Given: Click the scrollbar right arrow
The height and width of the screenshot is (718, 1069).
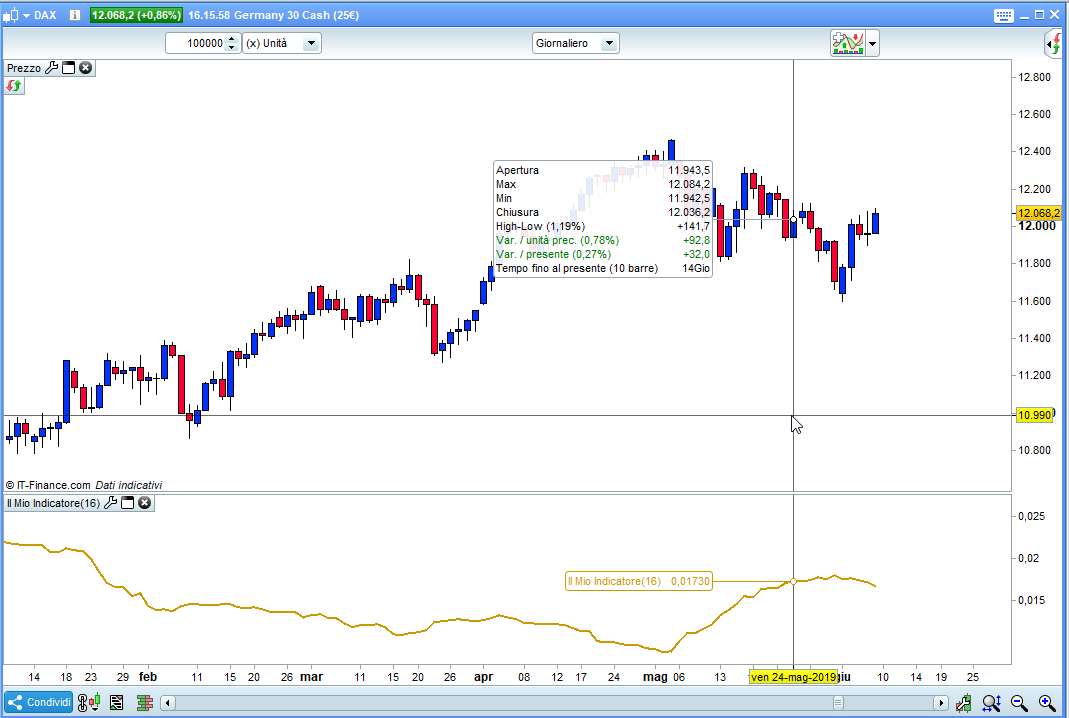Looking at the screenshot, I should click(941, 702).
